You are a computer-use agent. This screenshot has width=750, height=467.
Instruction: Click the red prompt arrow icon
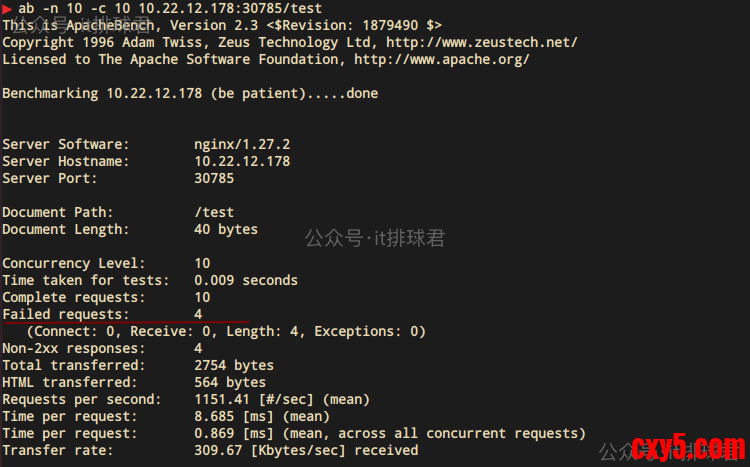point(7,8)
